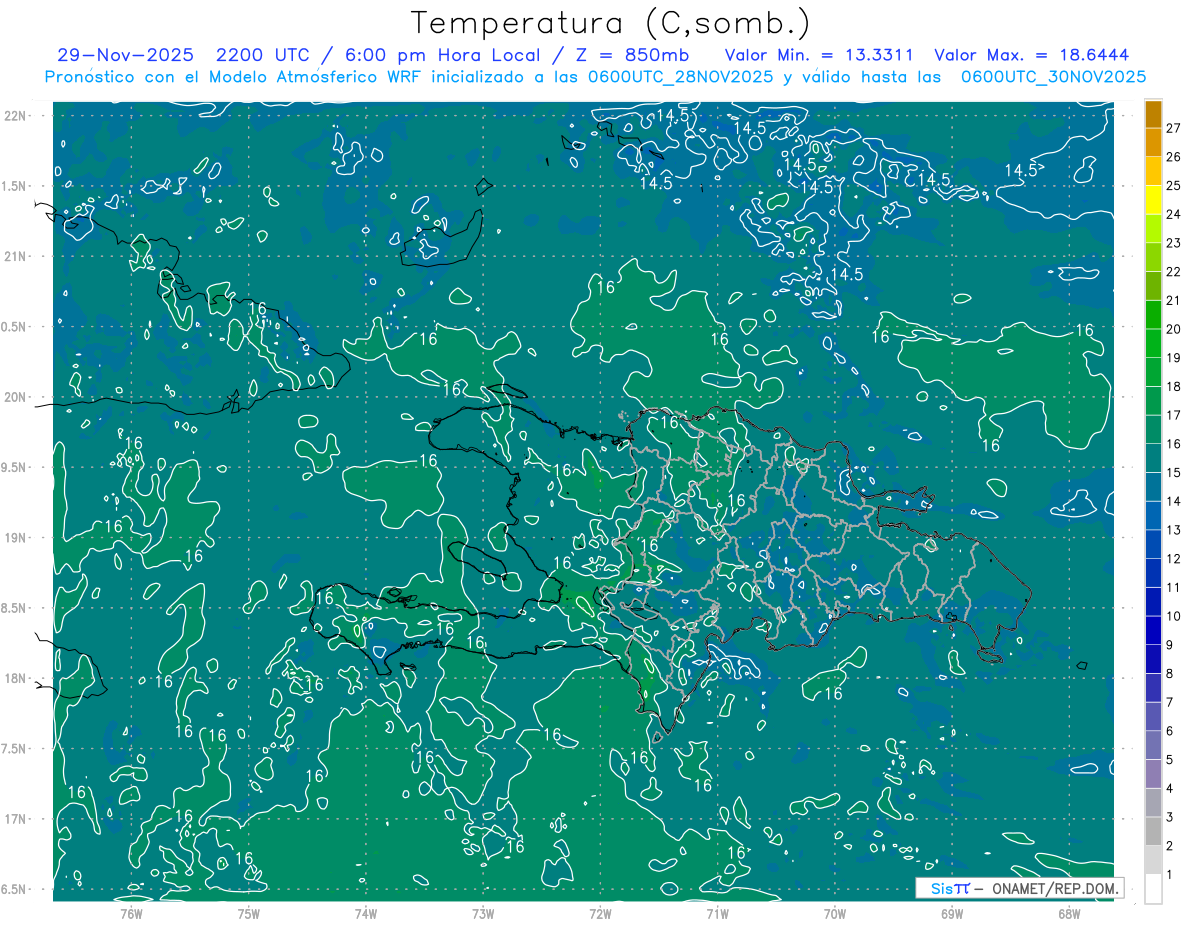Click the color bar label '22'
1200x927 pixels.
[x=1174, y=272]
